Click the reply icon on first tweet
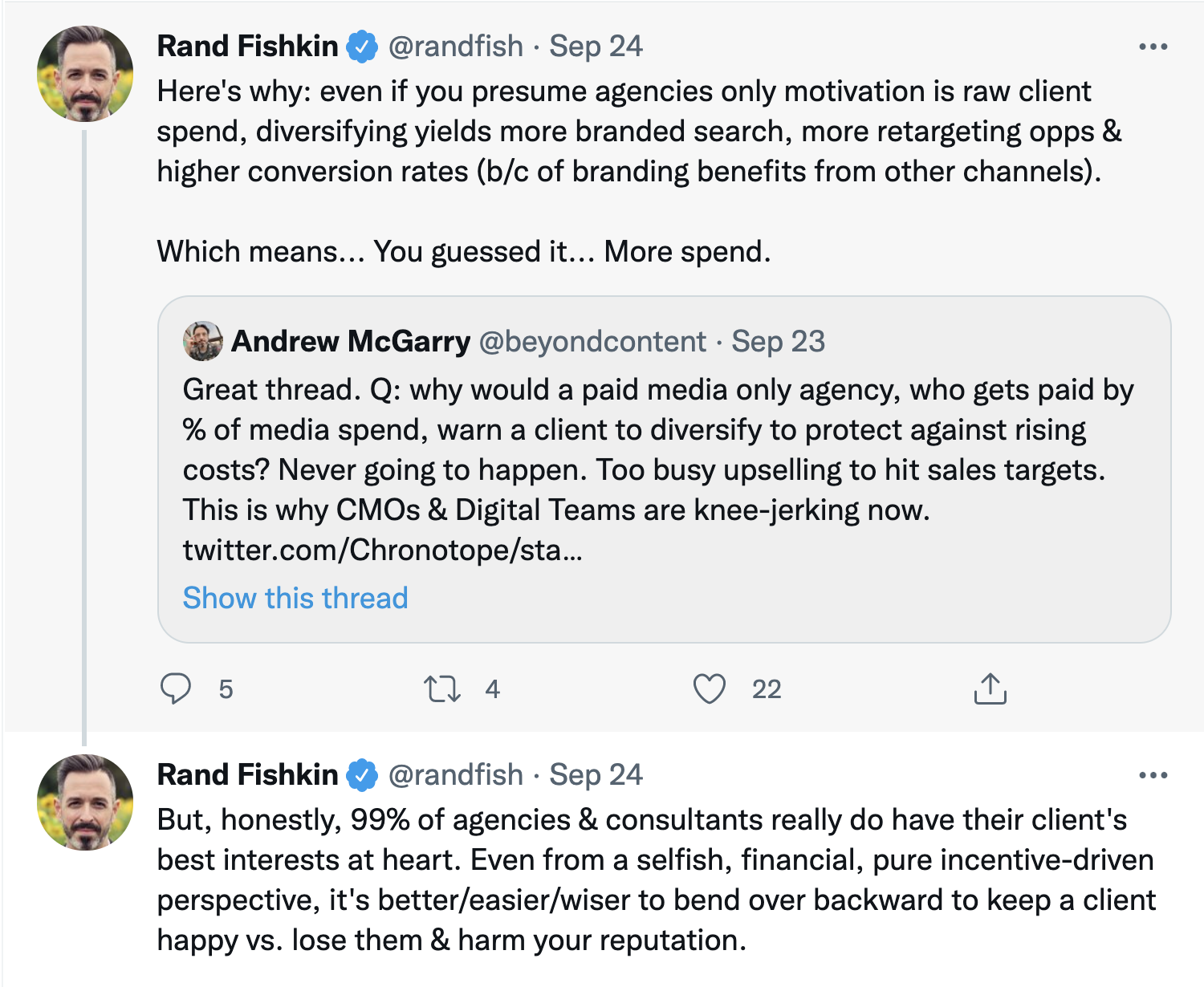This screenshot has height=987, width=1204. click(176, 688)
